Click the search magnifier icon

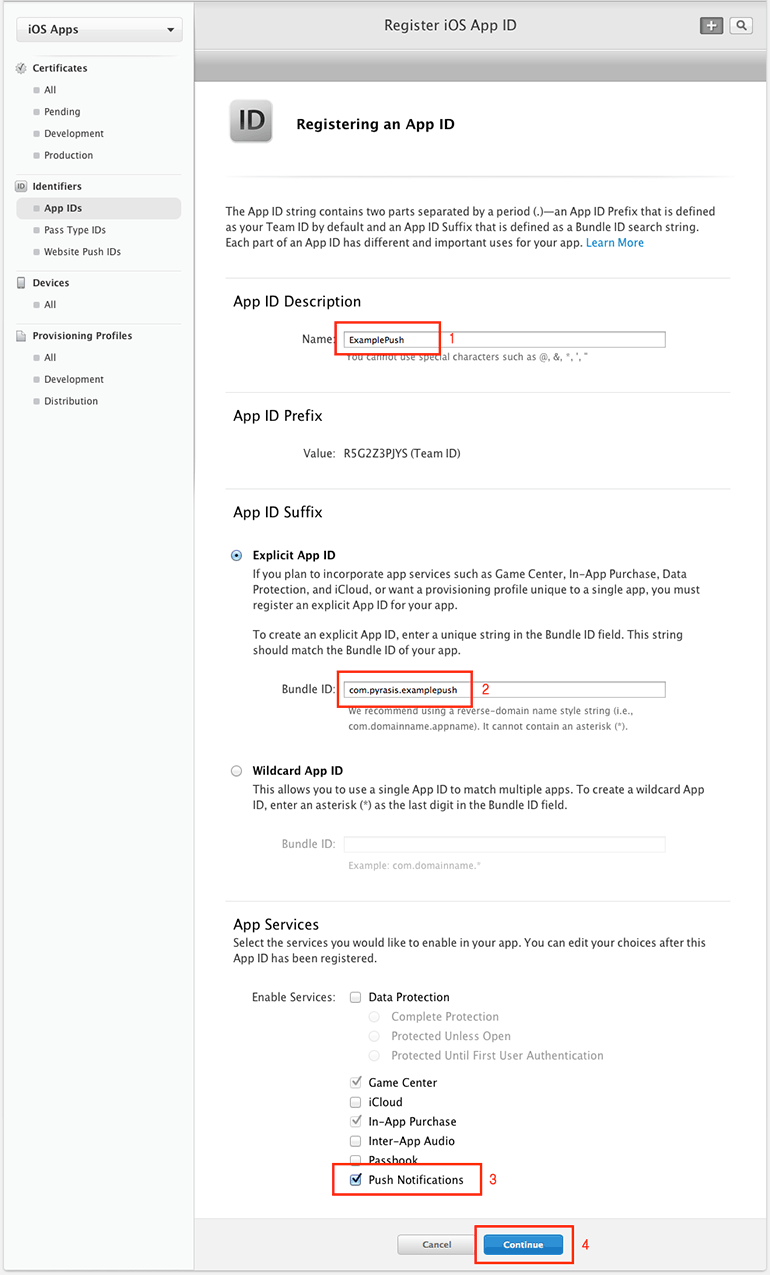pos(741,26)
